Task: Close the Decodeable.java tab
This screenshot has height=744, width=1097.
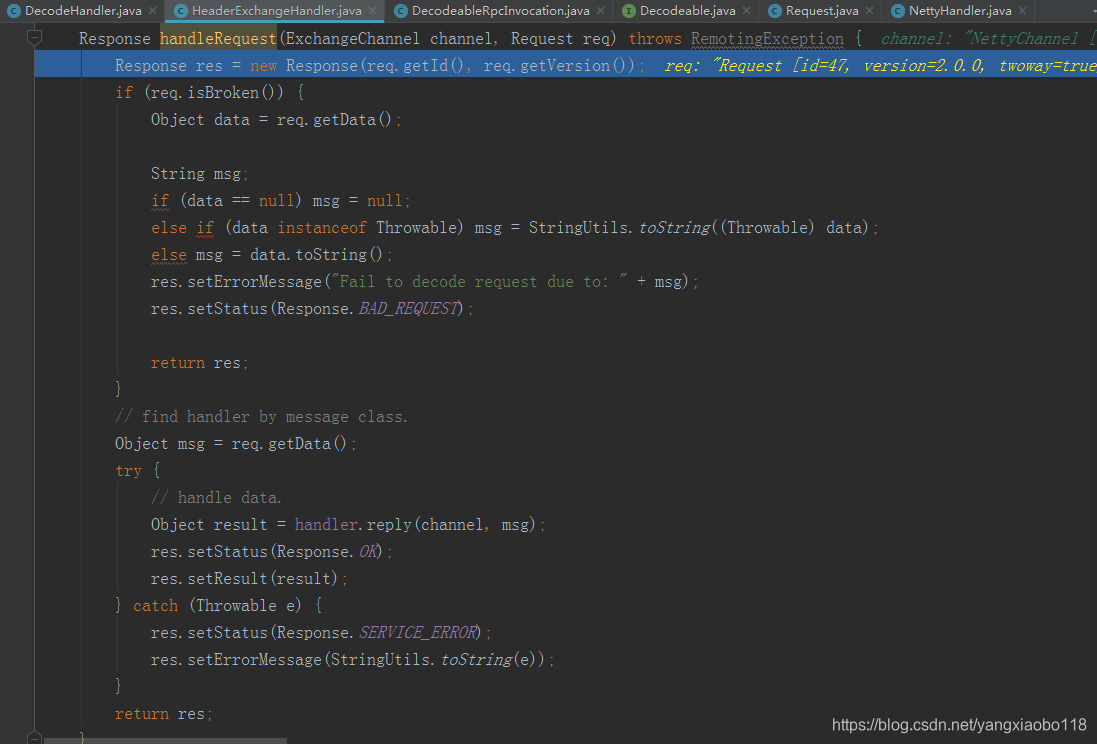Action: coord(746,10)
